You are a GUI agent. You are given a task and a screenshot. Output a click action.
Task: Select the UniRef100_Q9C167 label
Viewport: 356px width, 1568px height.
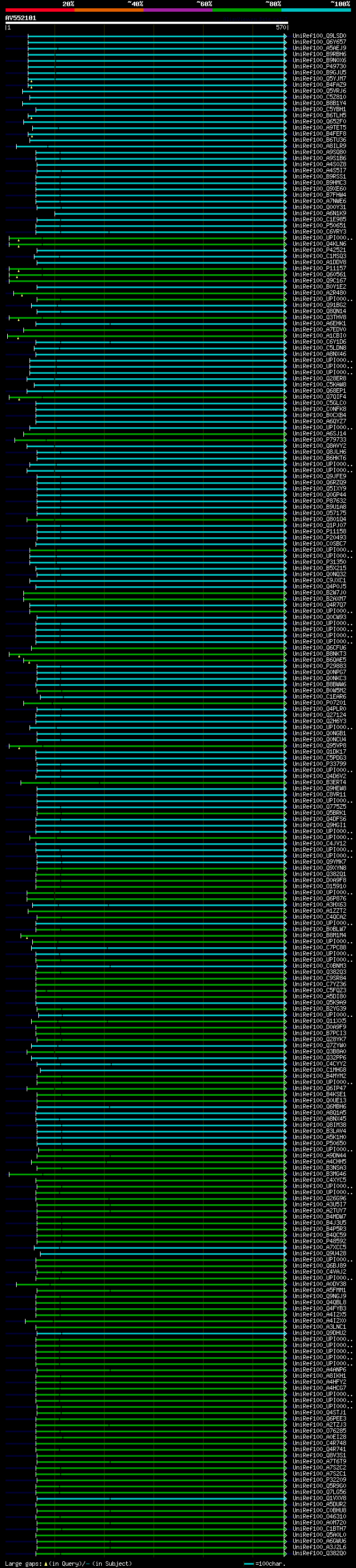(319, 280)
